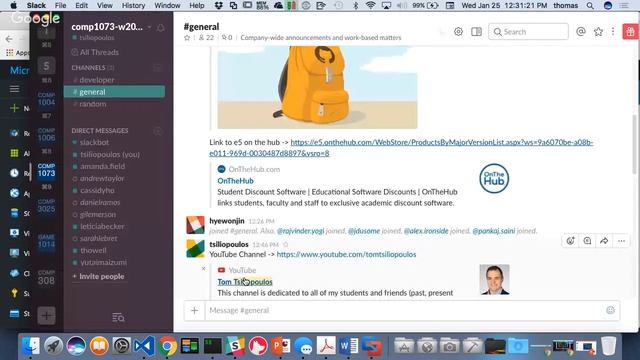The width and height of the screenshot is (640, 360).
Task: Open channel settings gear icon
Action: point(458,31)
